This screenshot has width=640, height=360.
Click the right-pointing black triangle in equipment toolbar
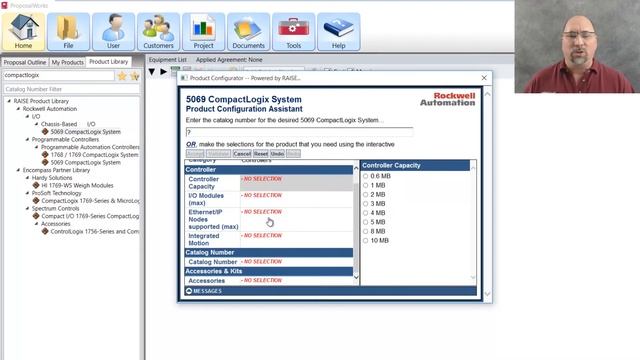point(163,72)
